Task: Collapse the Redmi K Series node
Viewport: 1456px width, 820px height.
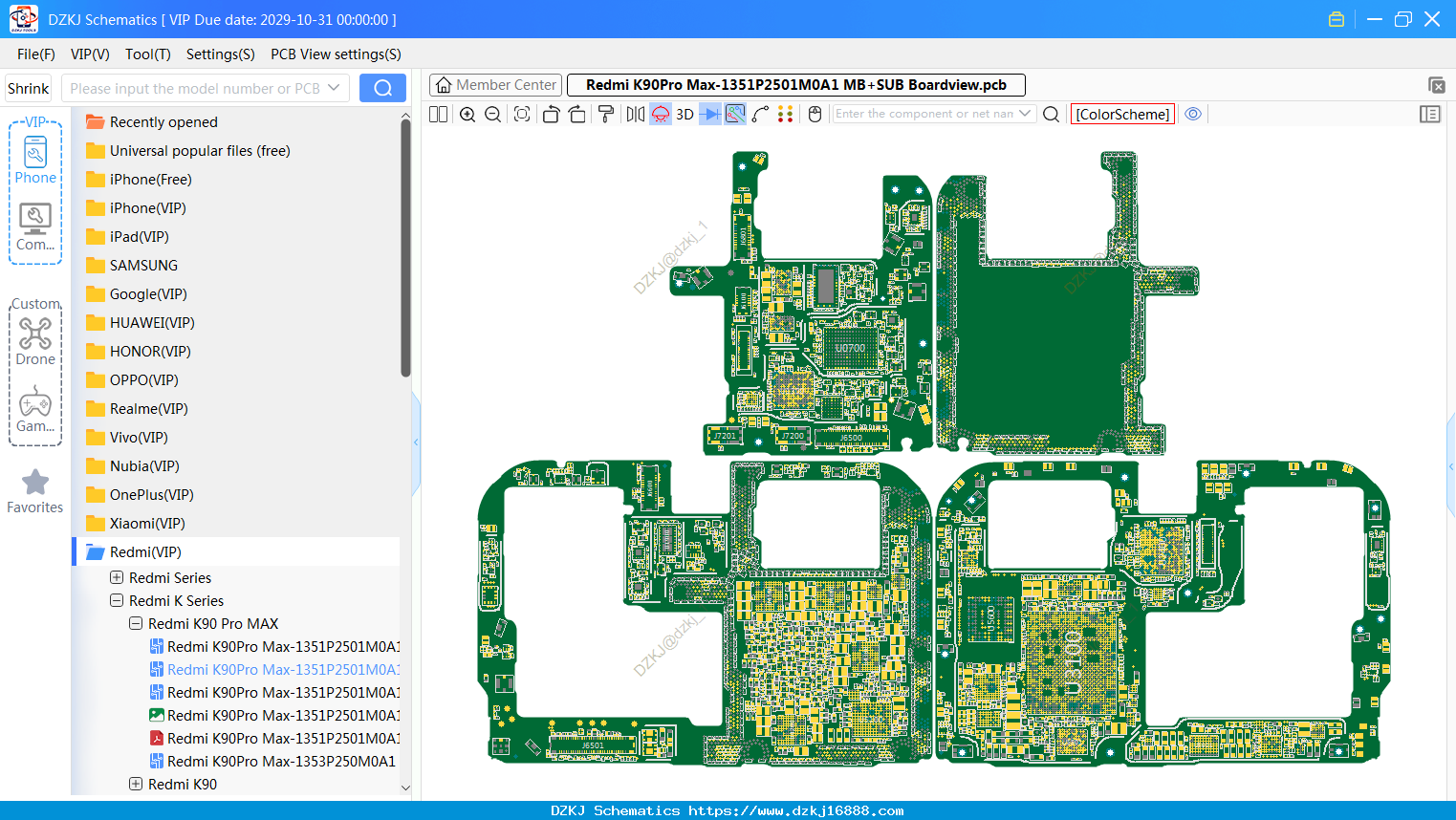Action: click(x=117, y=600)
